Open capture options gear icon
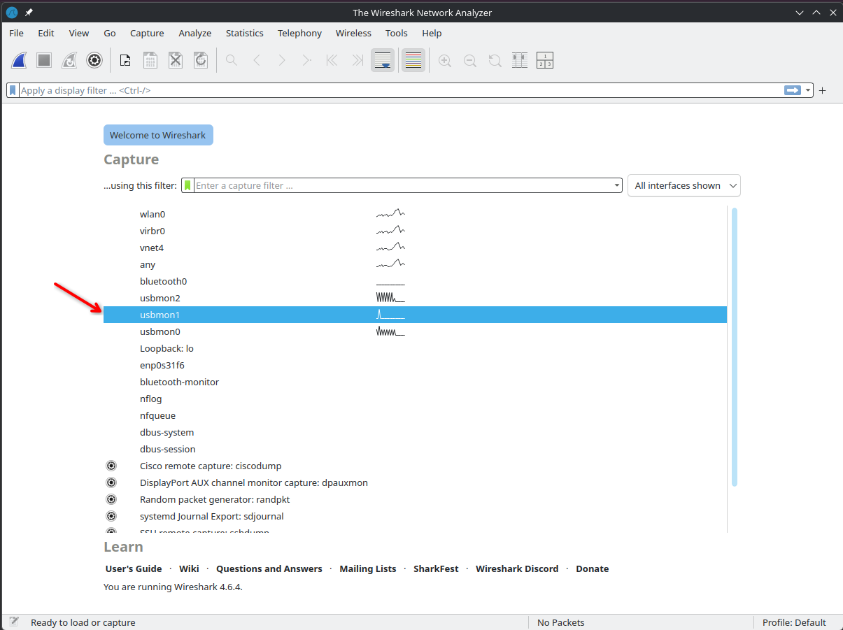The width and height of the screenshot is (843, 630). tap(95, 60)
